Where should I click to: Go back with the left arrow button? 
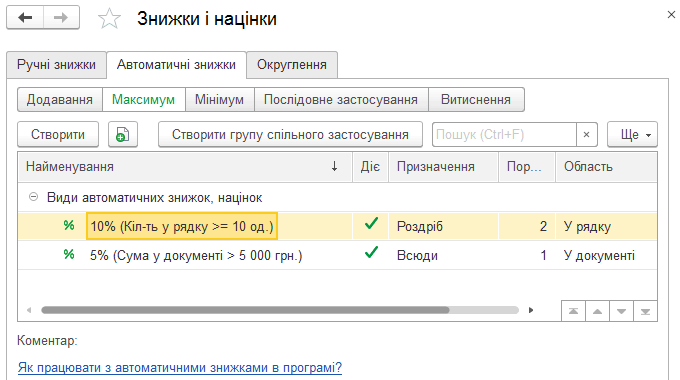(x=25, y=18)
